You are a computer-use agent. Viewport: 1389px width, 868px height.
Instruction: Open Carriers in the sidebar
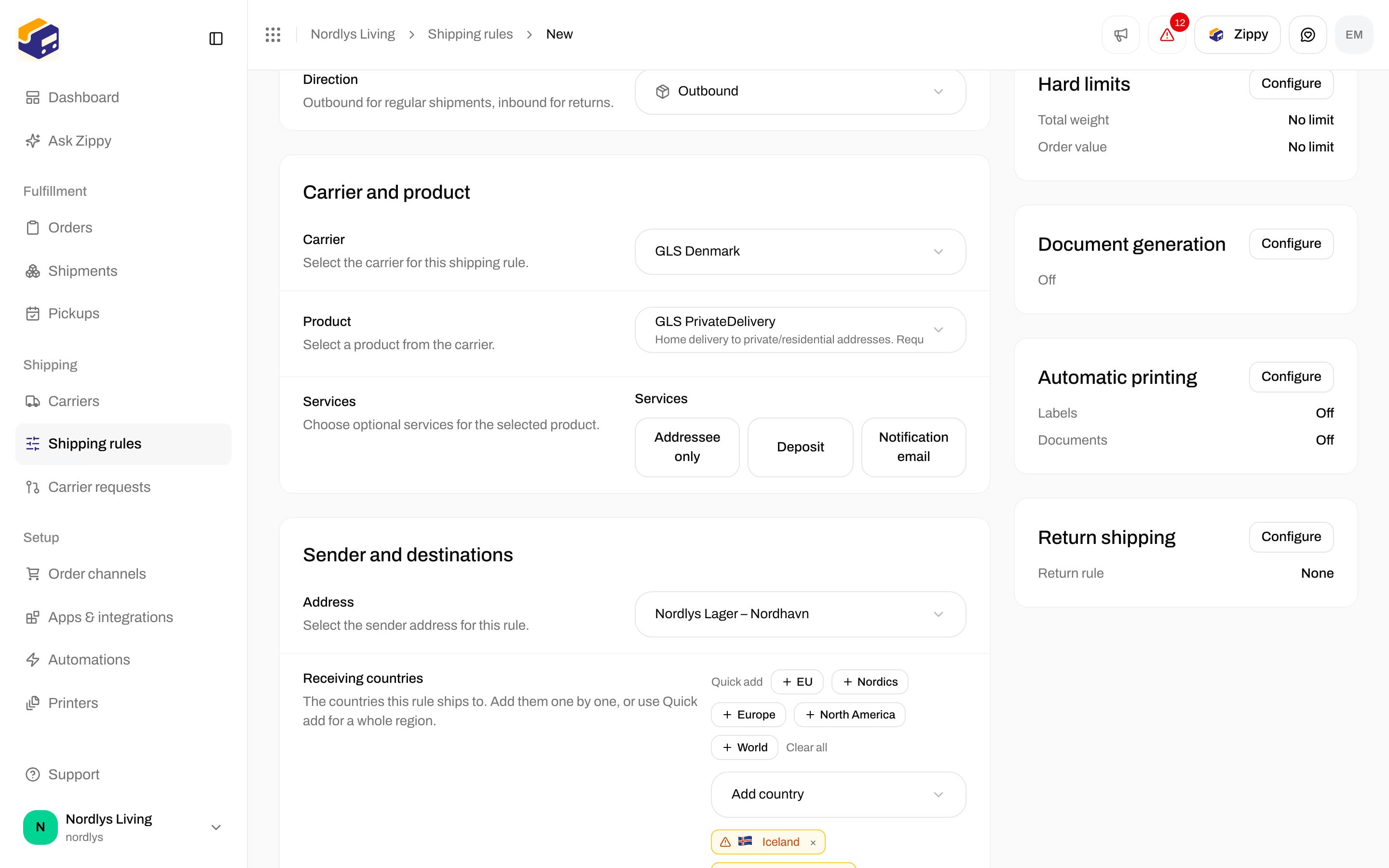(x=123, y=401)
